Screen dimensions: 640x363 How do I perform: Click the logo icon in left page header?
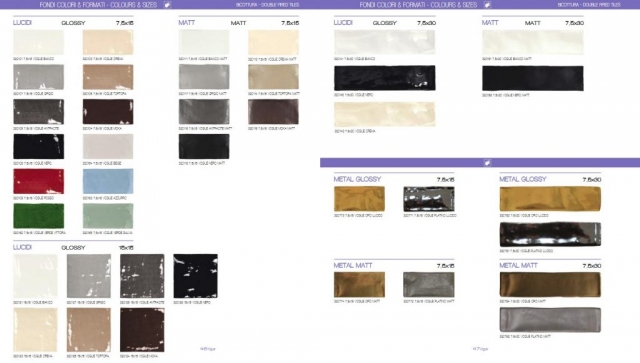tap(167, 5)
